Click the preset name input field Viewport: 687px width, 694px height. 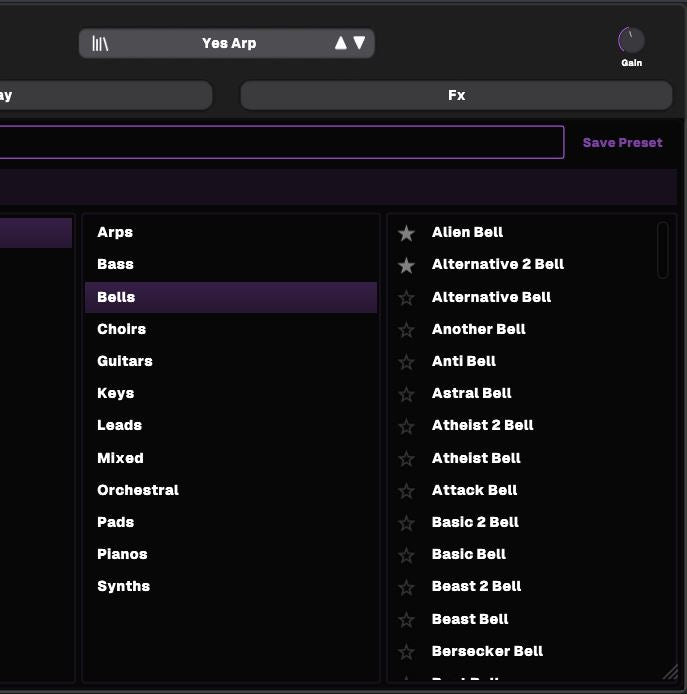(280, 142)
